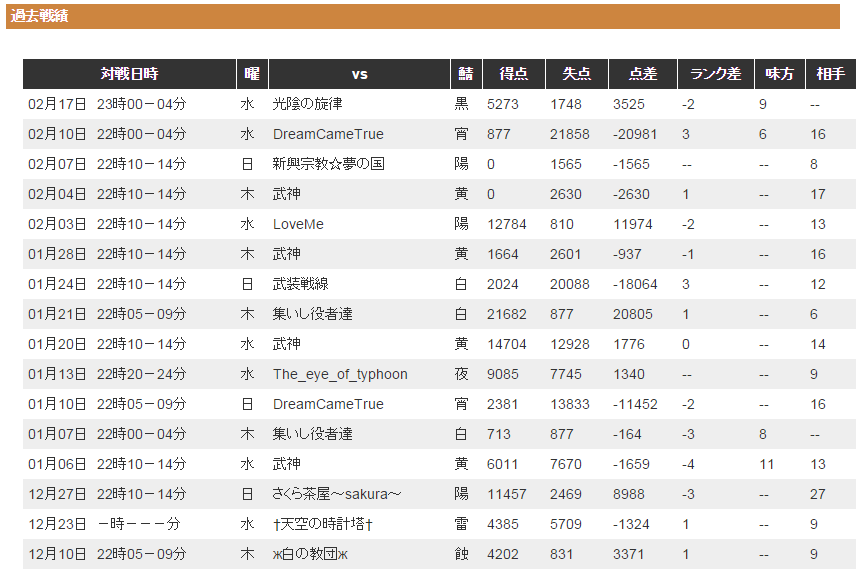Select 武神 in the 01月06日 row
863x578 pixels.
coord(286,464)
